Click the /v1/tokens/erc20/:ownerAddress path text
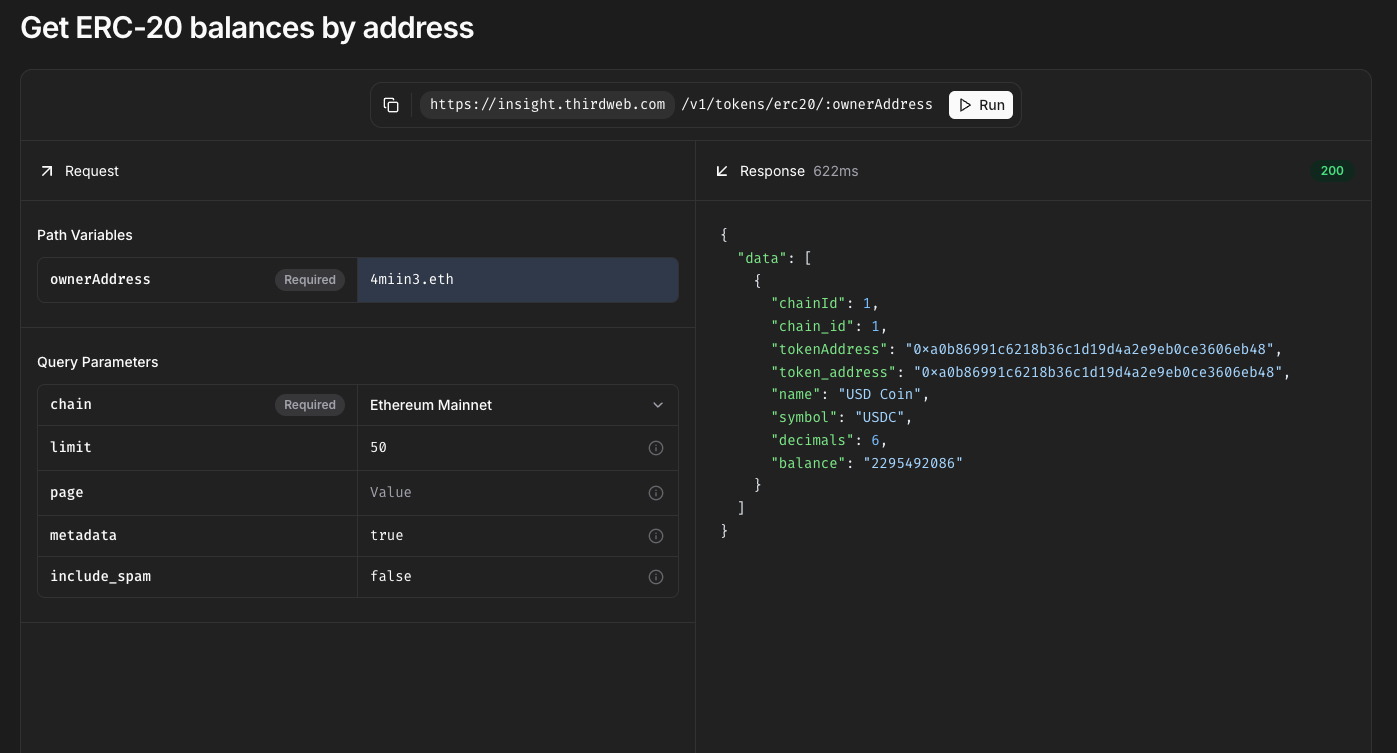The height and width of the screenshot is (753, 1397). 807,105
